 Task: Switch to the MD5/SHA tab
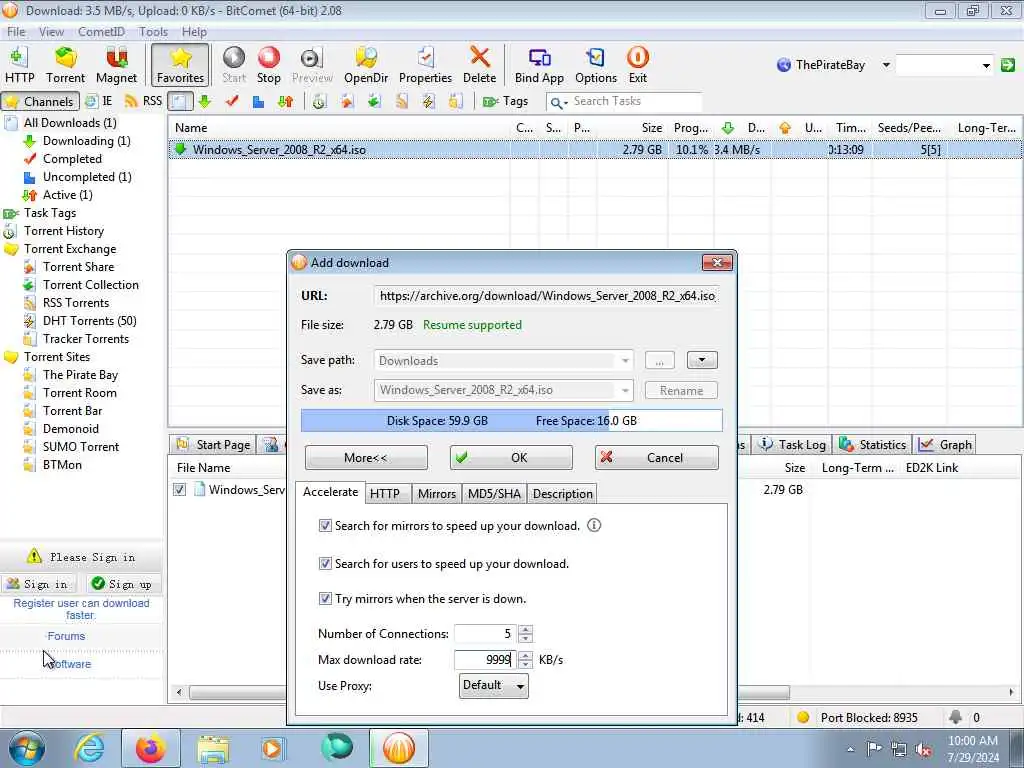(x=494, y=494)
